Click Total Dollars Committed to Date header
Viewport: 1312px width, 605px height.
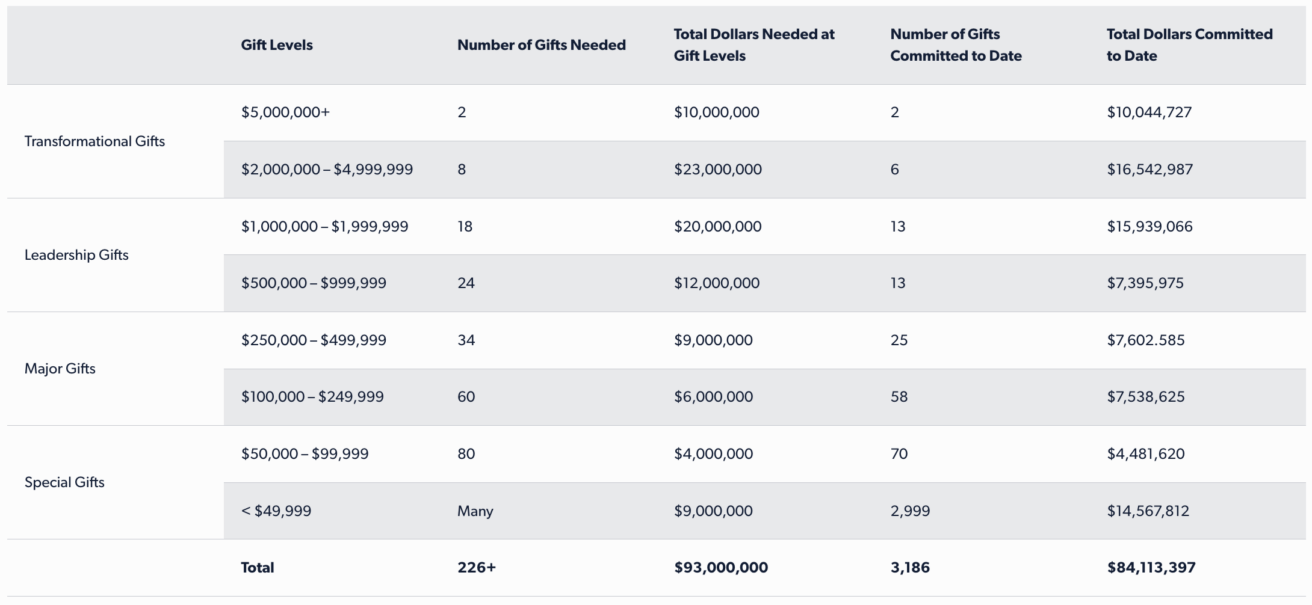coord(1189,45)
